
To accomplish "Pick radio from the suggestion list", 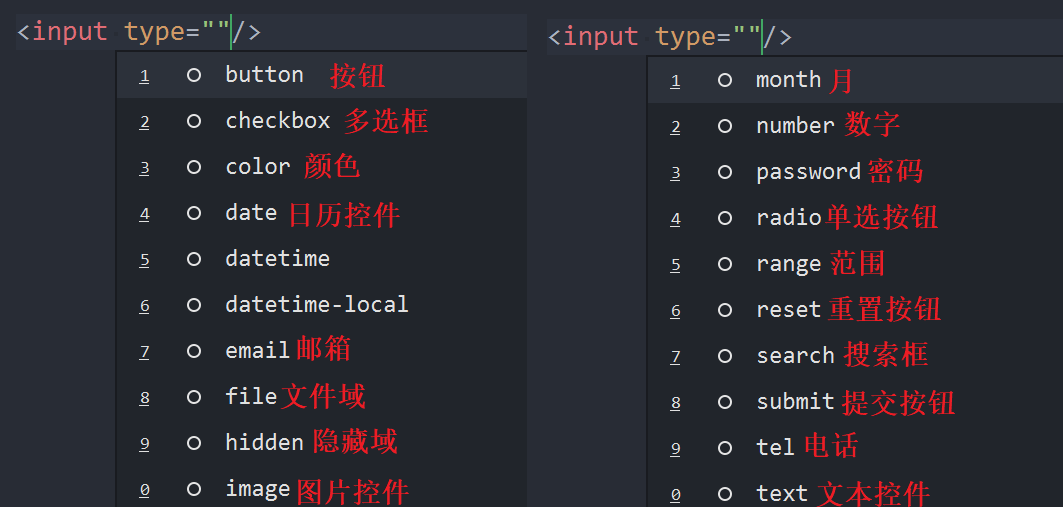I will [856, 218].
